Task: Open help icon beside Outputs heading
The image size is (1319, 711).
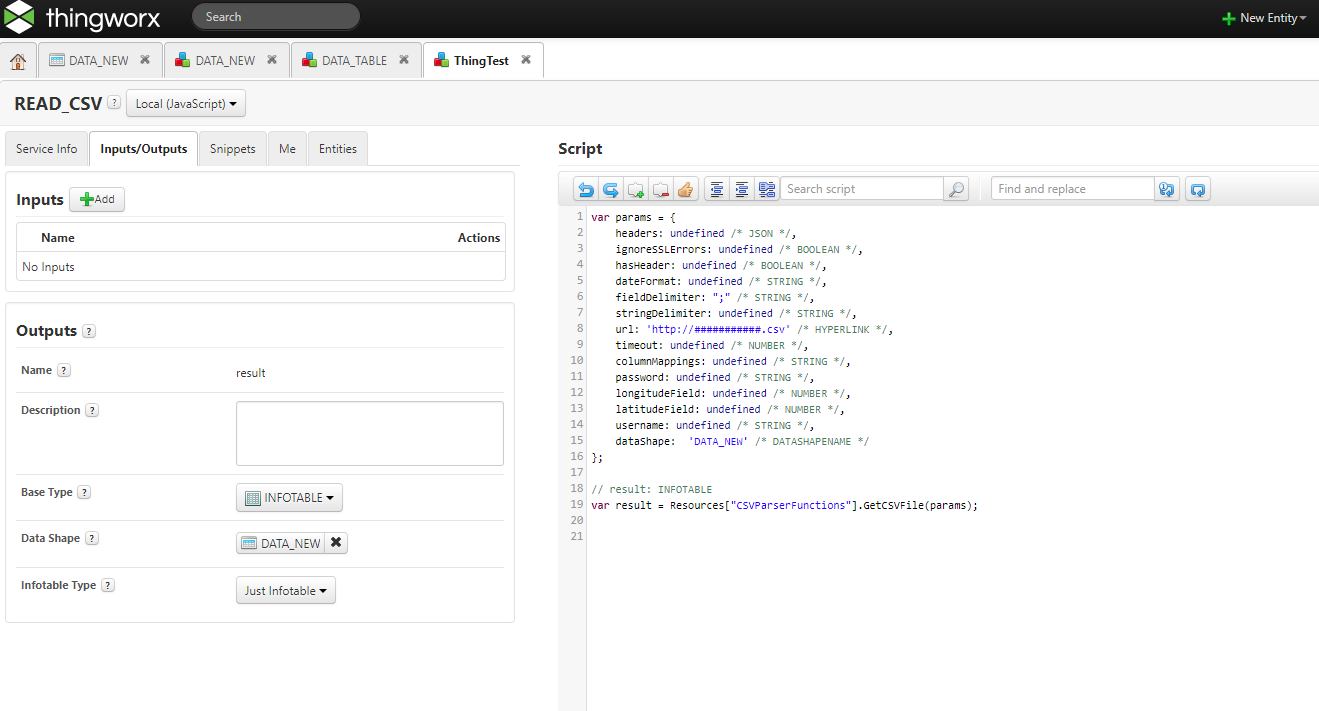Action: 89,332
